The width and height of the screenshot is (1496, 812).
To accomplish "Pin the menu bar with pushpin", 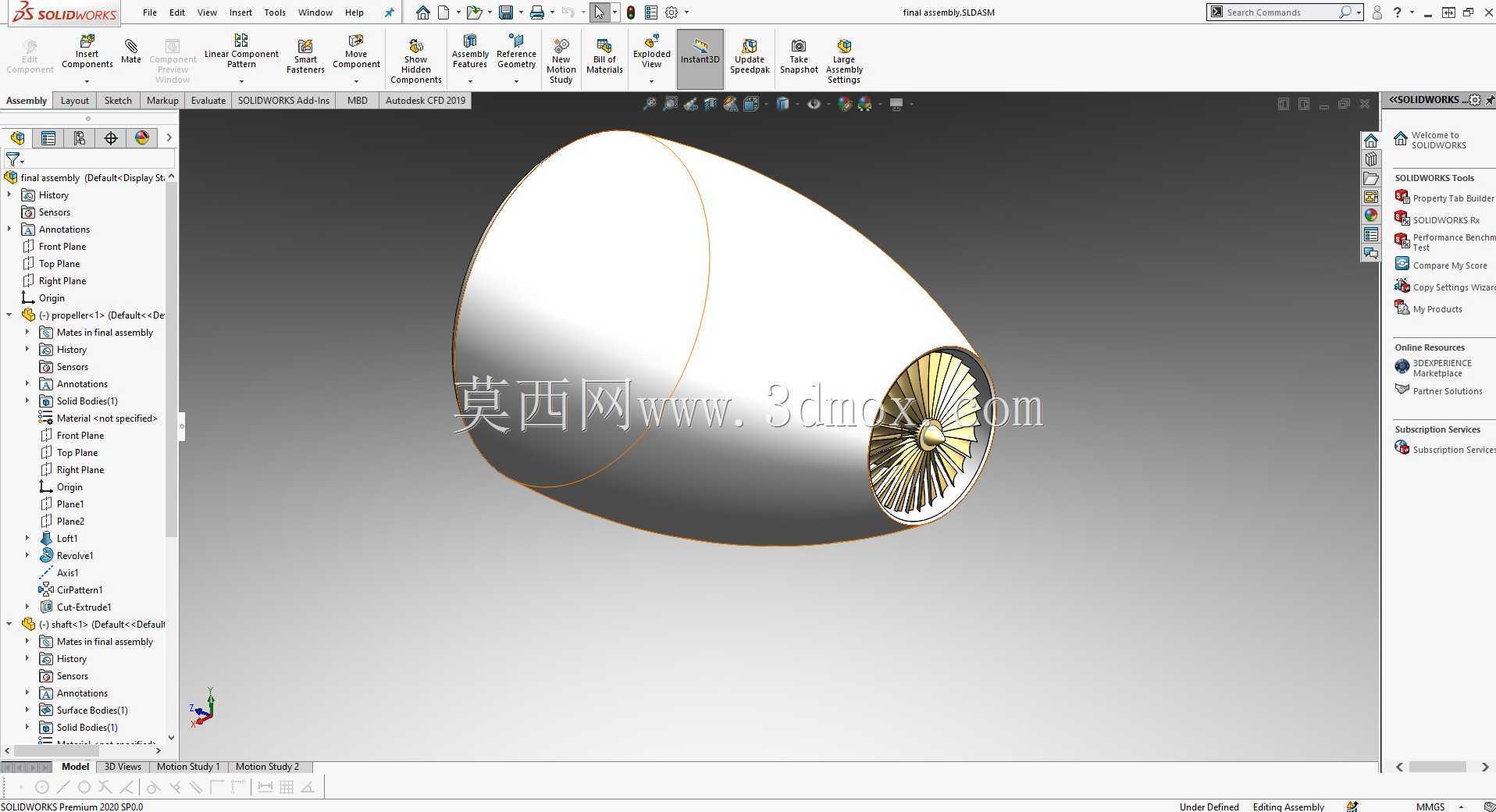I will 389,12.
